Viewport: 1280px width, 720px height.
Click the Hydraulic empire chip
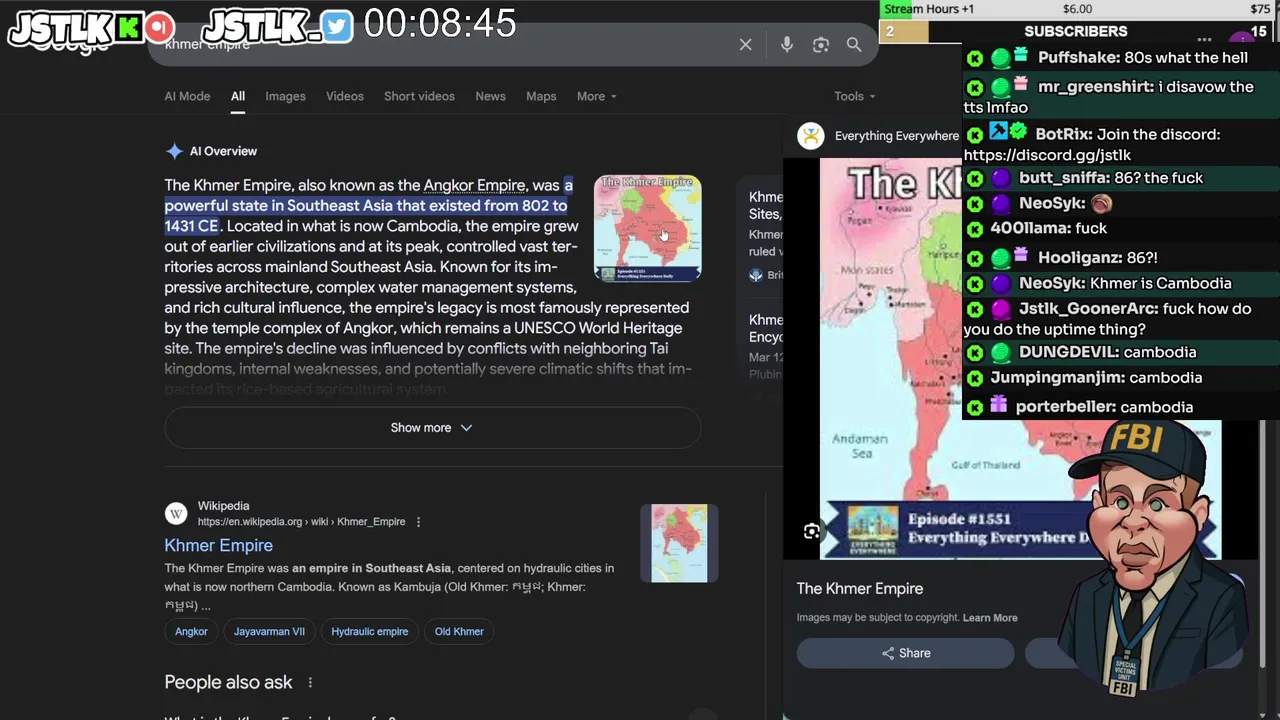(370, 631)
